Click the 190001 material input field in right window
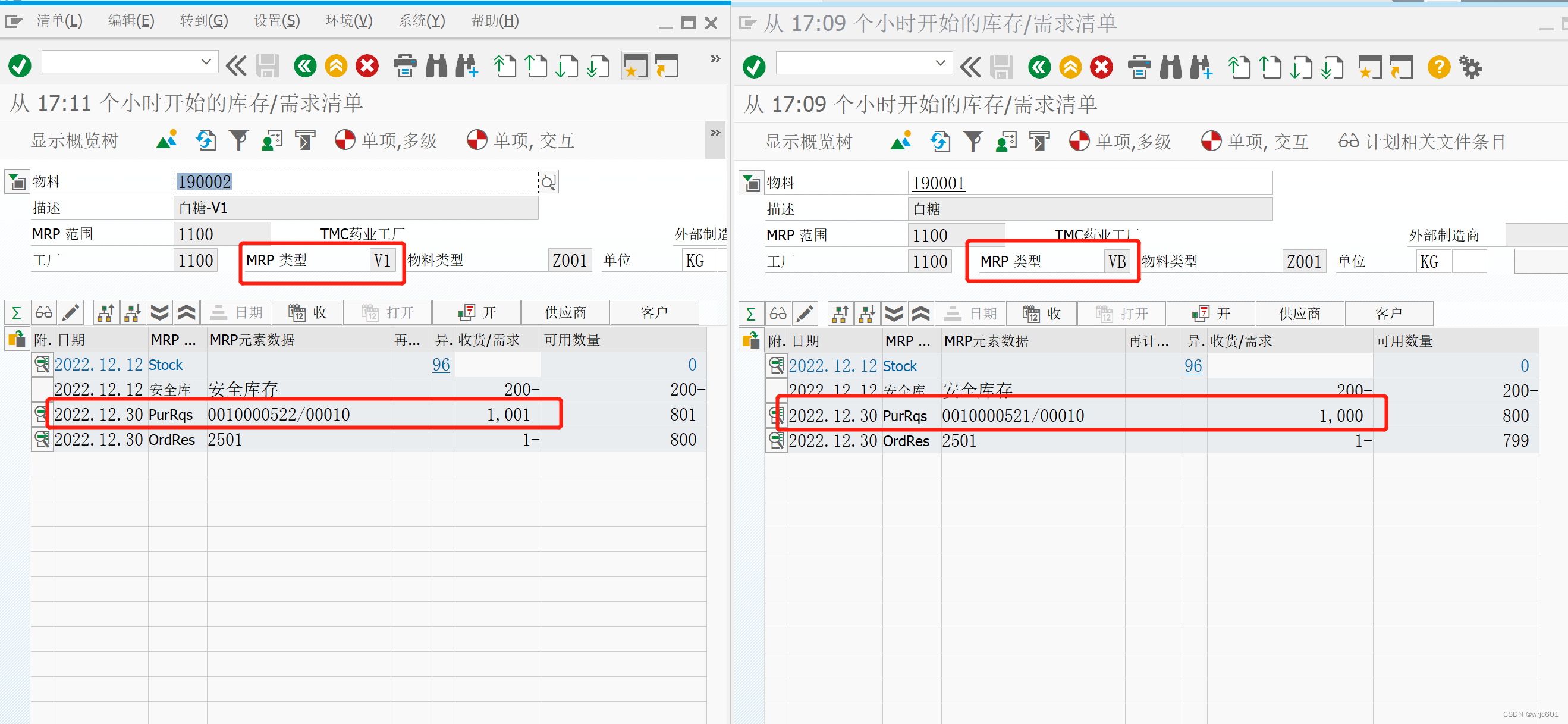 1089,183
